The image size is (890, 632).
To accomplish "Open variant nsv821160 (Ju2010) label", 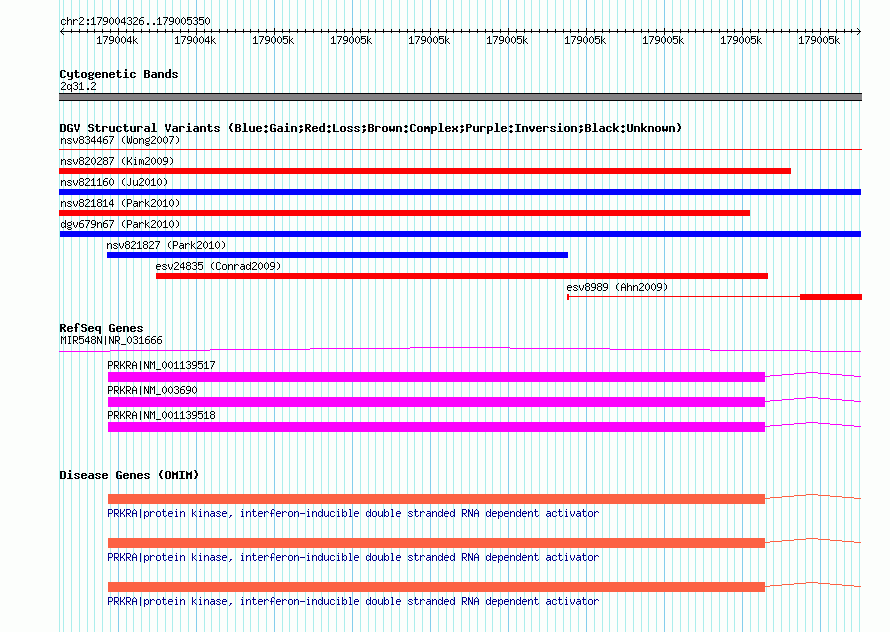I will 114,182.
